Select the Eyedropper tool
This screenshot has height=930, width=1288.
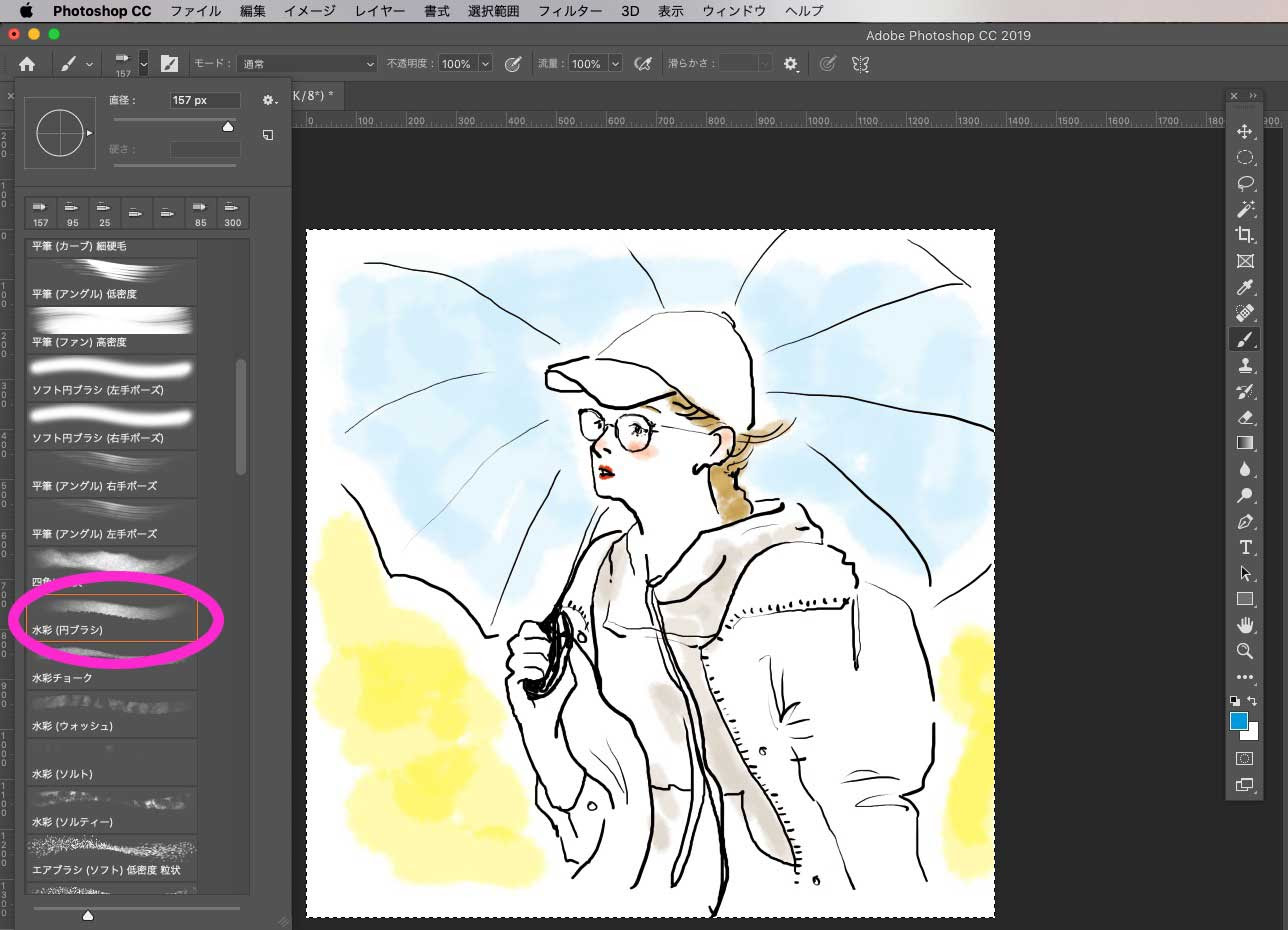tap(1245, 288)
